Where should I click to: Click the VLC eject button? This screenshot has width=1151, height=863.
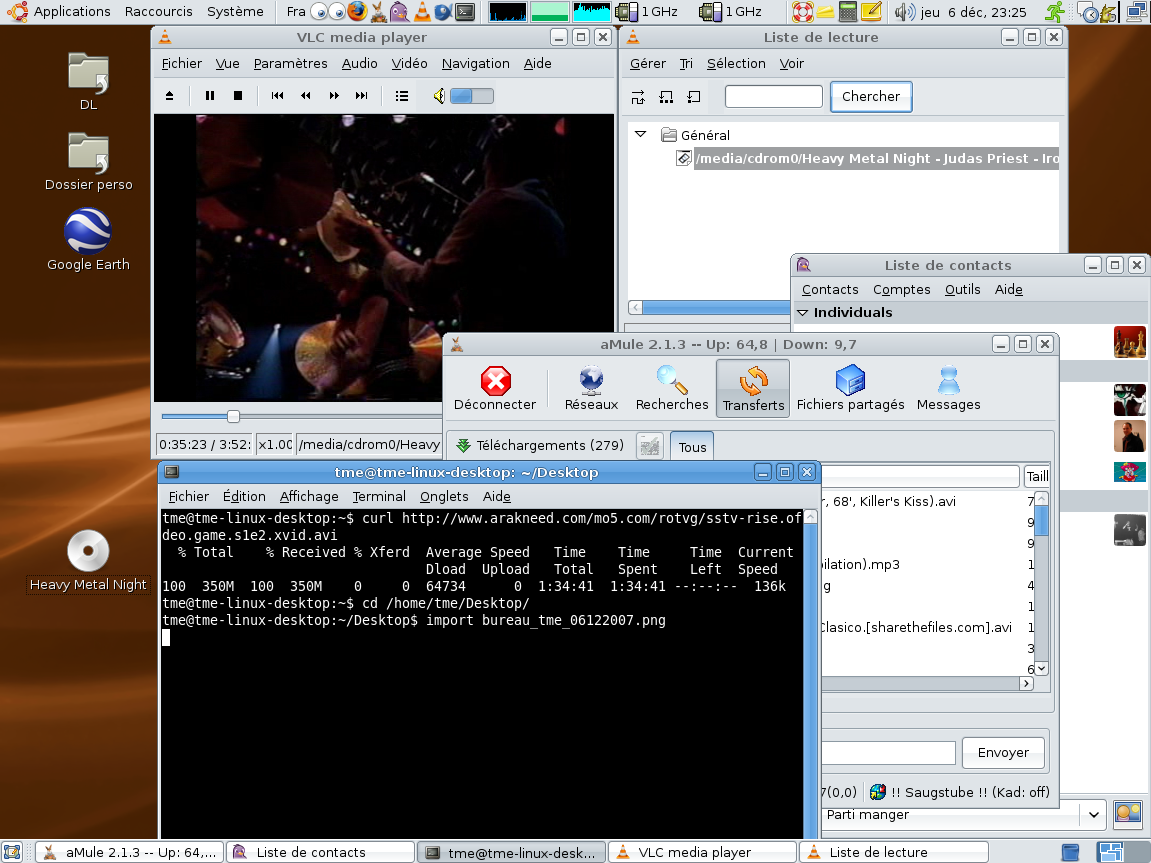click(170, 95)
